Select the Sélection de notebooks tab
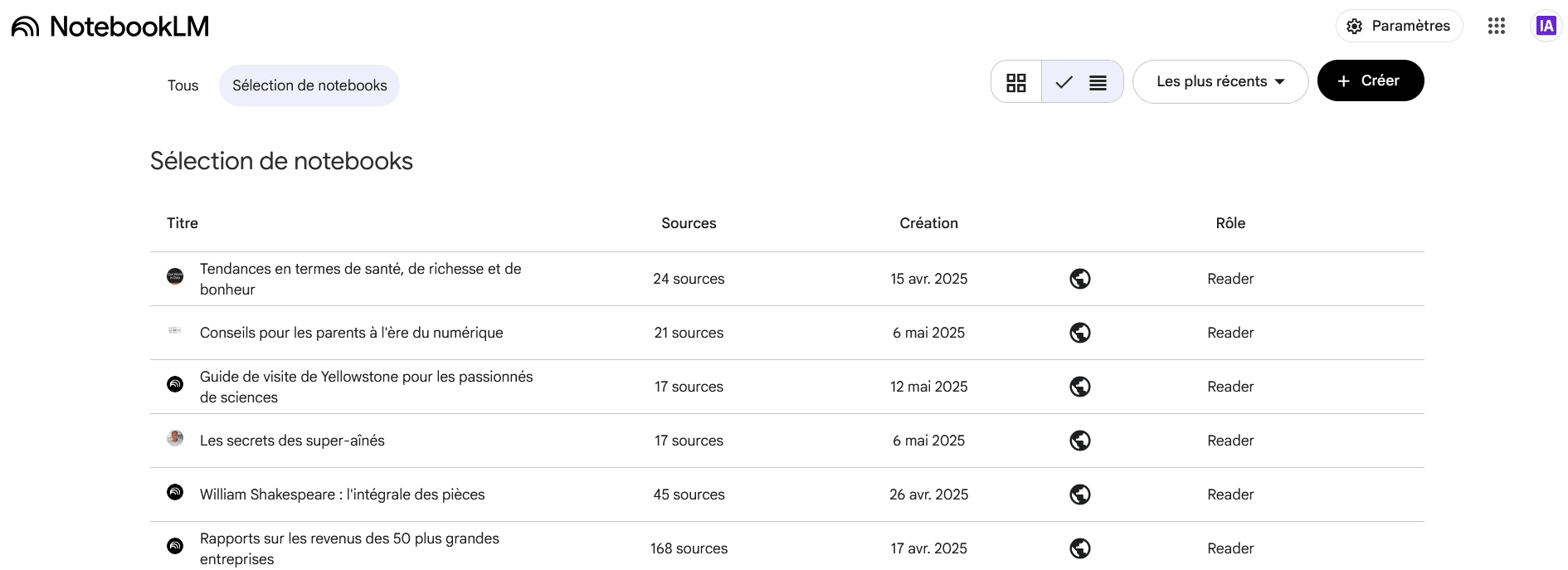 309,85
